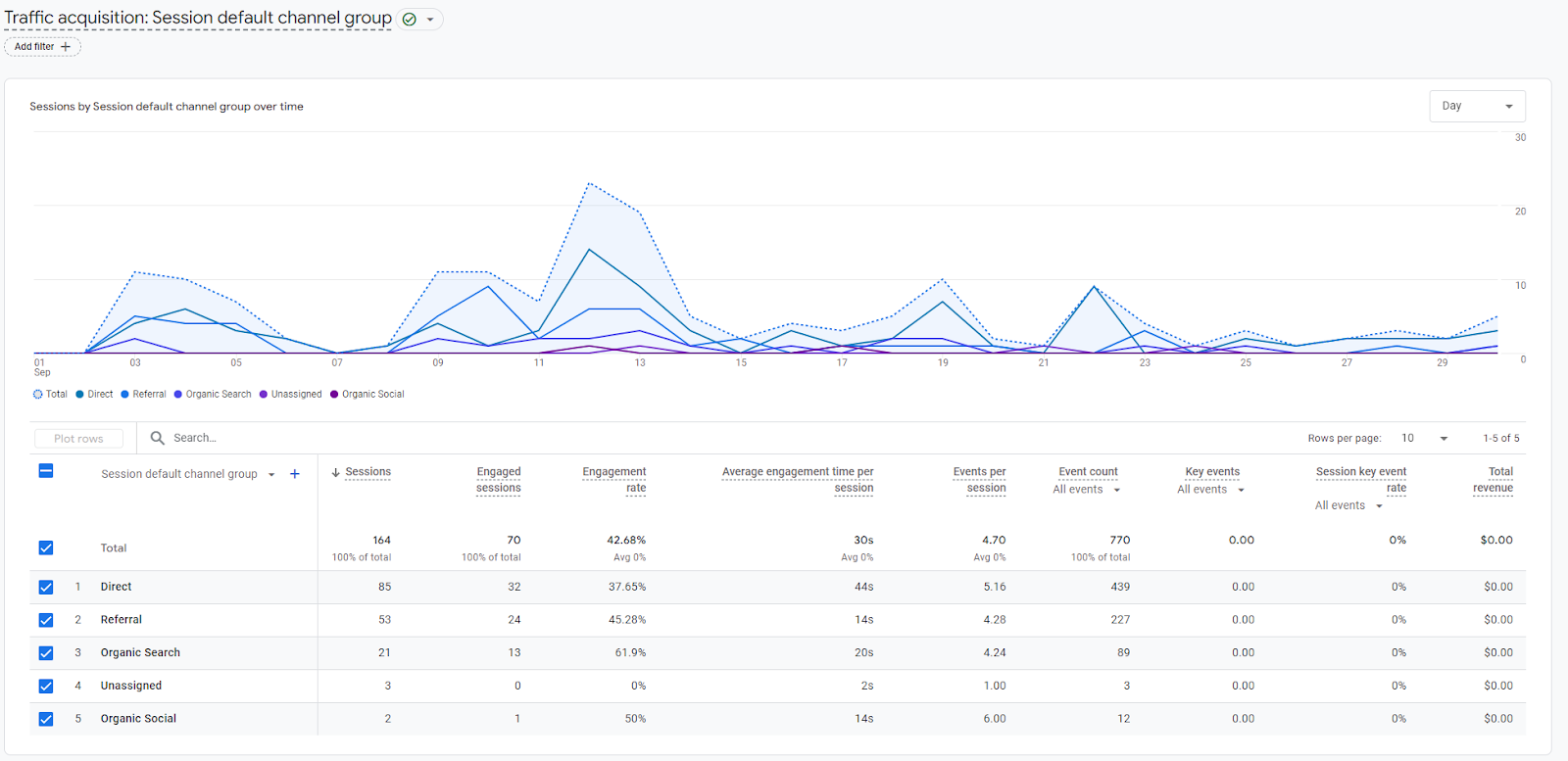Image resolution: width=1568 pixels, height=761 pixels.
Task: Click the Organic Search engagement rate 61.9%
Action: click(630, 652)
